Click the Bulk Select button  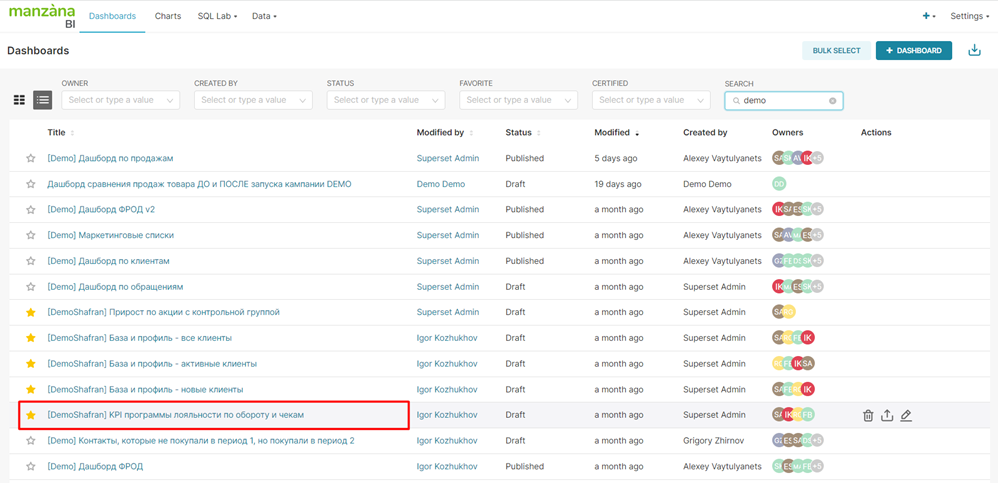(x=836, y=50)
